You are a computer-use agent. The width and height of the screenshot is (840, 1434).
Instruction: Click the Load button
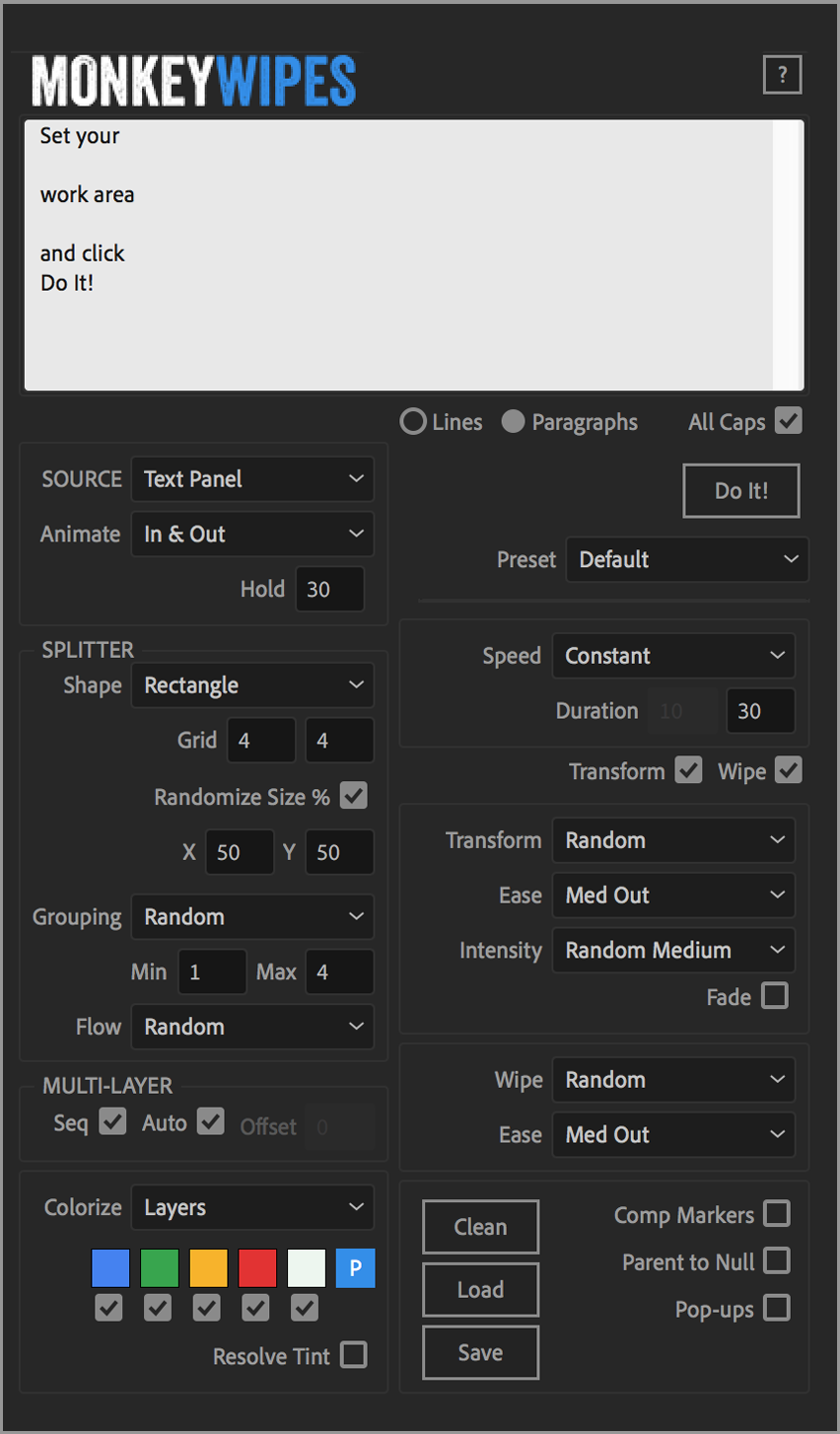tap(481, 1290)
